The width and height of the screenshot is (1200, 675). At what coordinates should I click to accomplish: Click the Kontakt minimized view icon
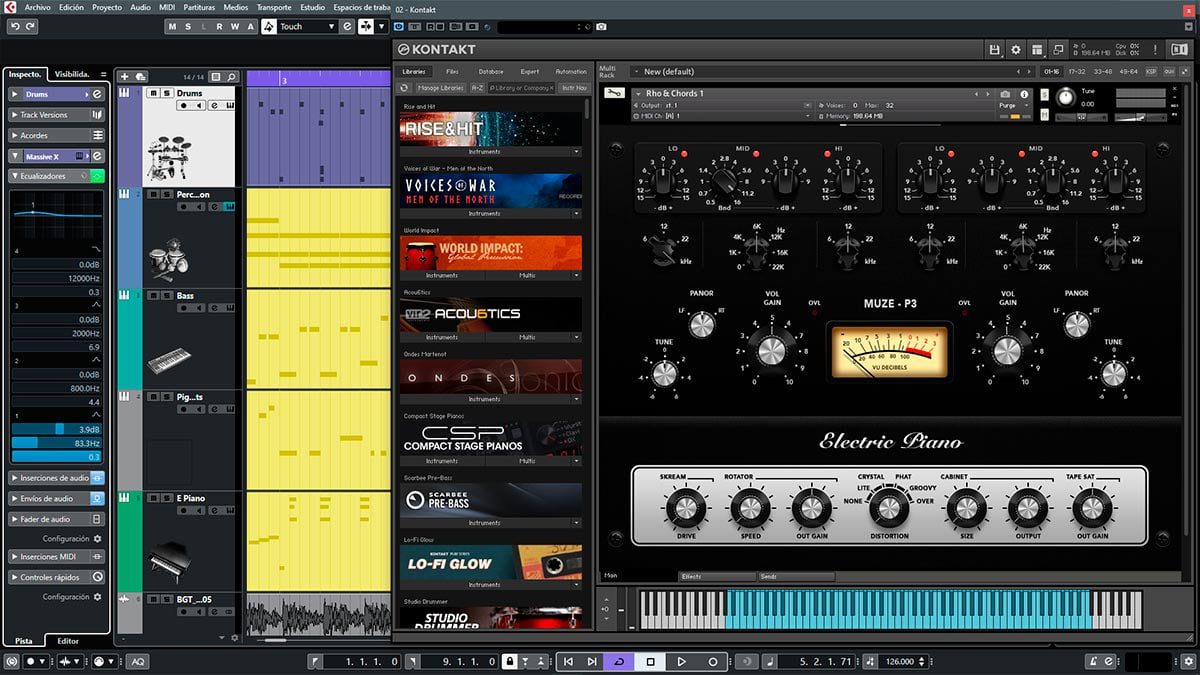click(1058, 49)
